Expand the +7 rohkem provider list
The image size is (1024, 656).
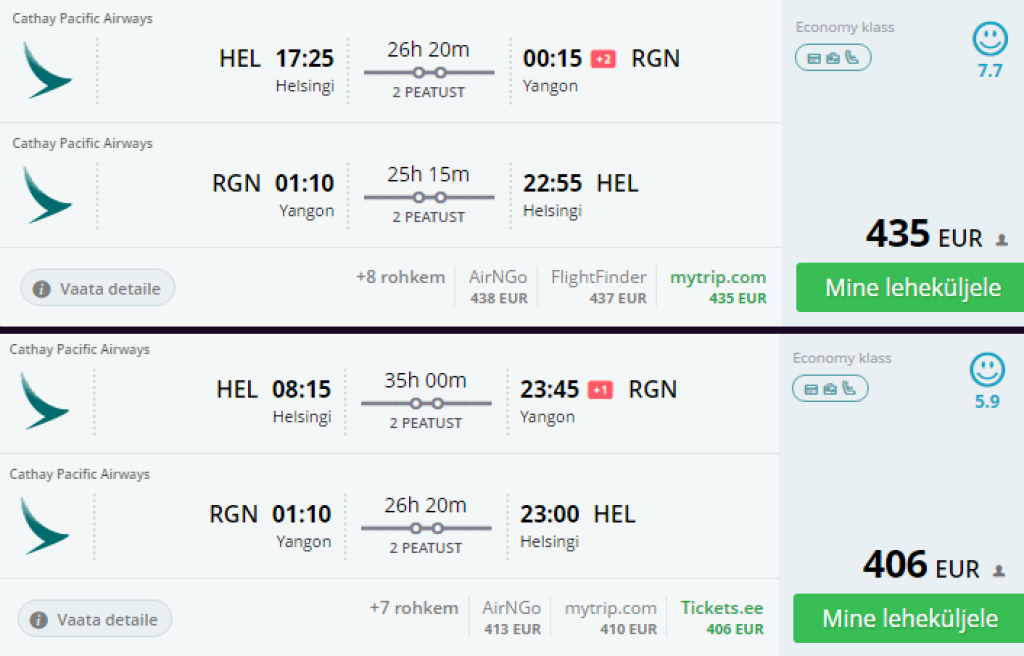[413, 608]
